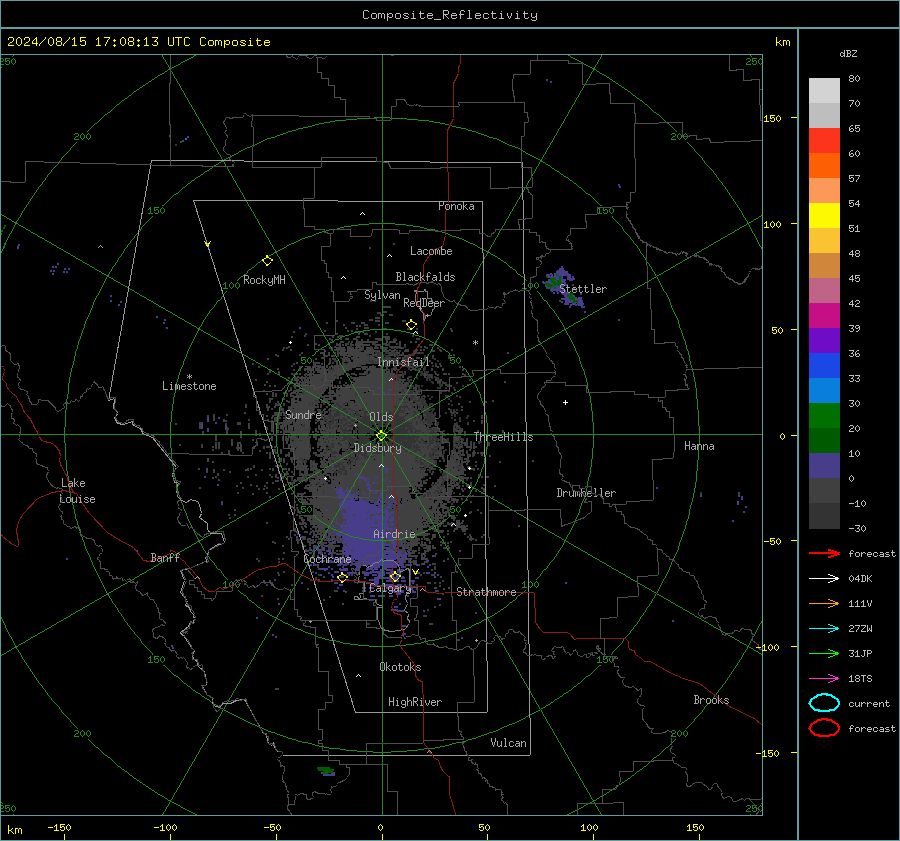Viewport: 900px width, 841px height.
Task: Click the RockyMH label
Action: pyautogui.click(x=264, y=280)
